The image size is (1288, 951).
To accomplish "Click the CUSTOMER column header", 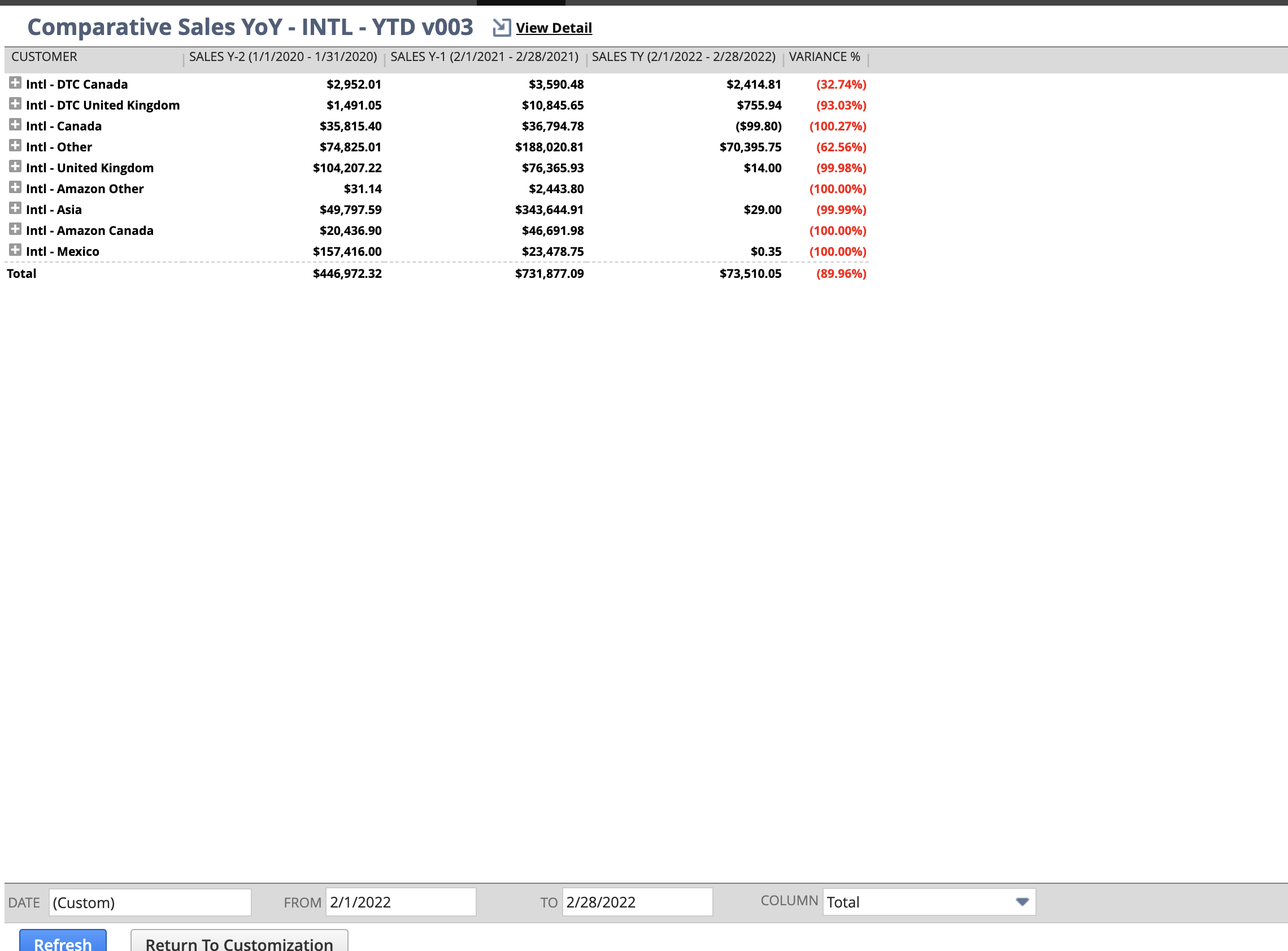I will tap(44, 56).
